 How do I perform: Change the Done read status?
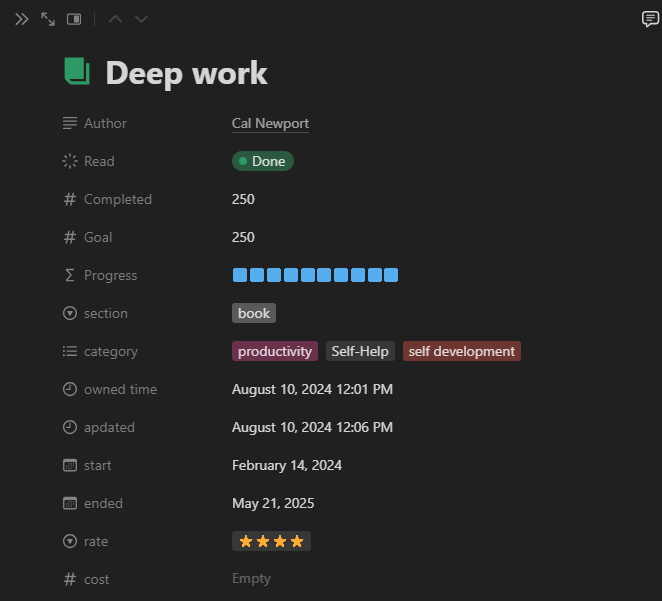click(x=263, y=161)
